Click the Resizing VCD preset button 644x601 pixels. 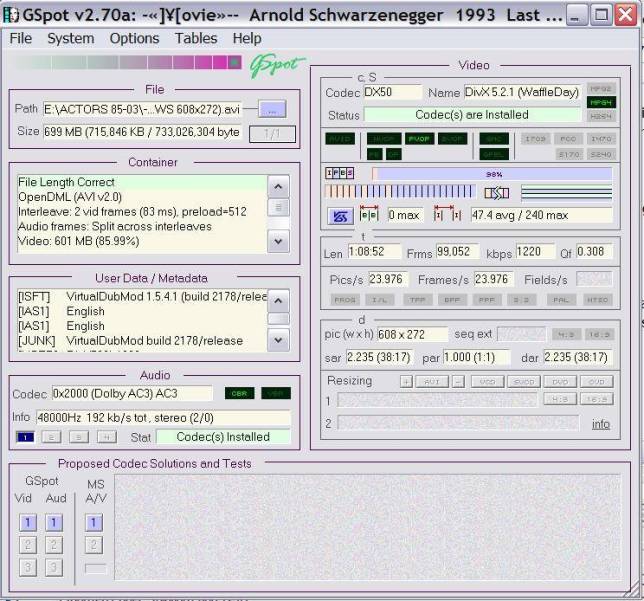[x=488, y=382]
